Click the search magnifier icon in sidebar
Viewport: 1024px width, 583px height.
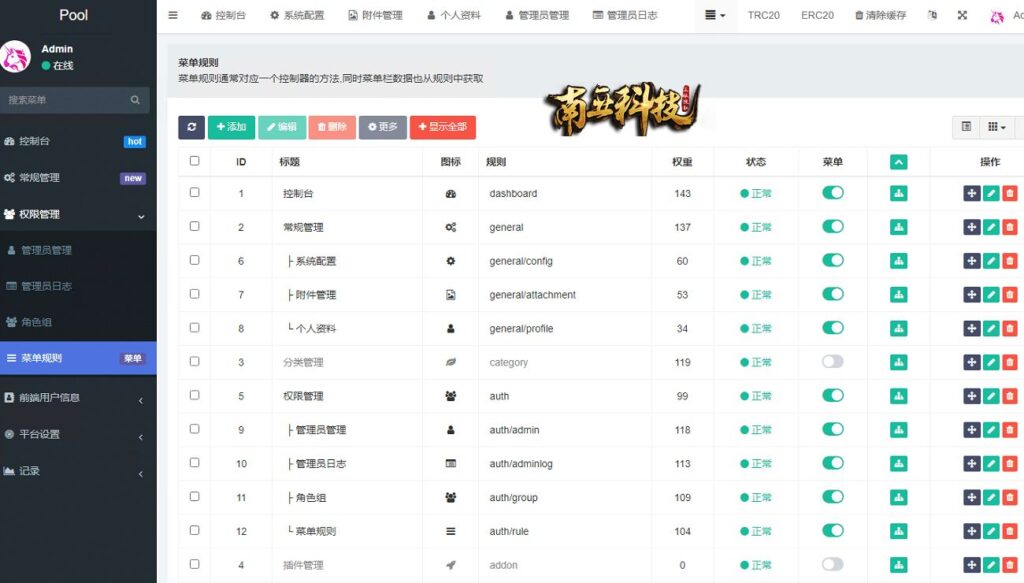tap(135, 100)
